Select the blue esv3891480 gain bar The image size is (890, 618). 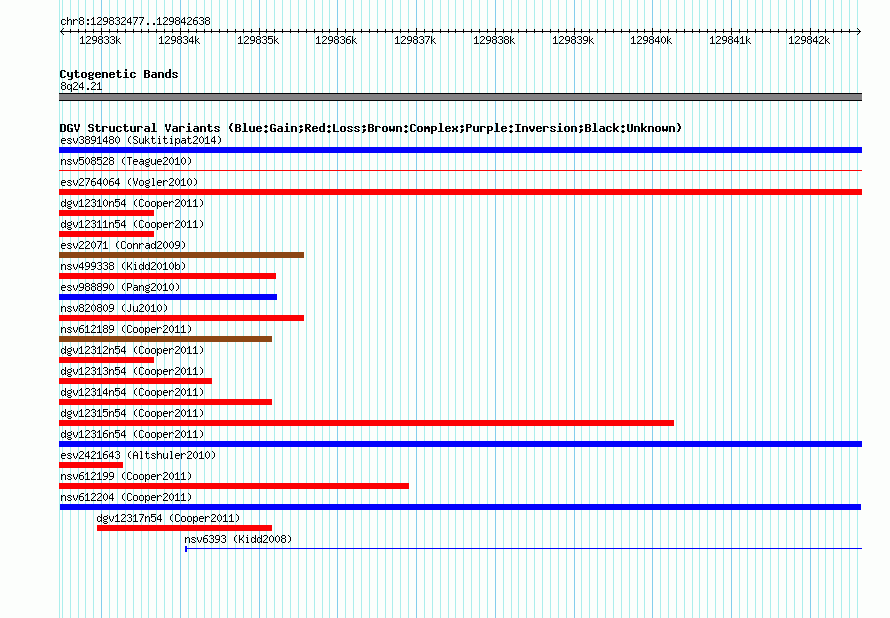[460, 150]
